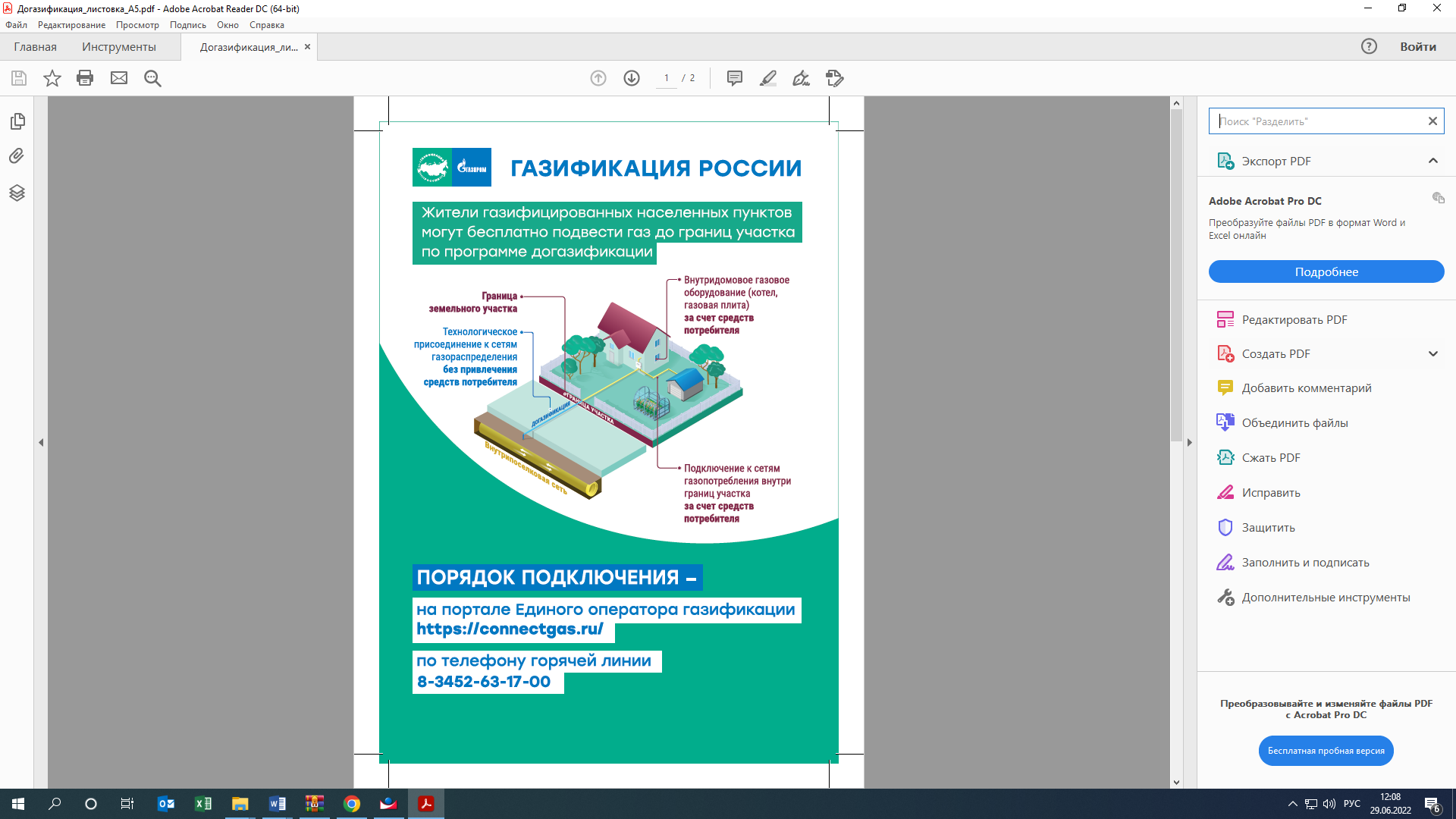Open the attachments paperclip panel
1456x819 pixels.
pos(17,156)
